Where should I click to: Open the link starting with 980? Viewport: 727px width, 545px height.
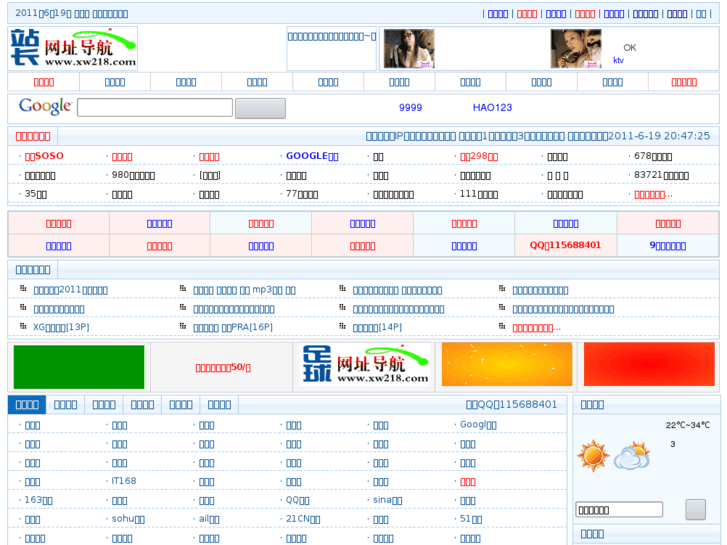pos(133,175)
